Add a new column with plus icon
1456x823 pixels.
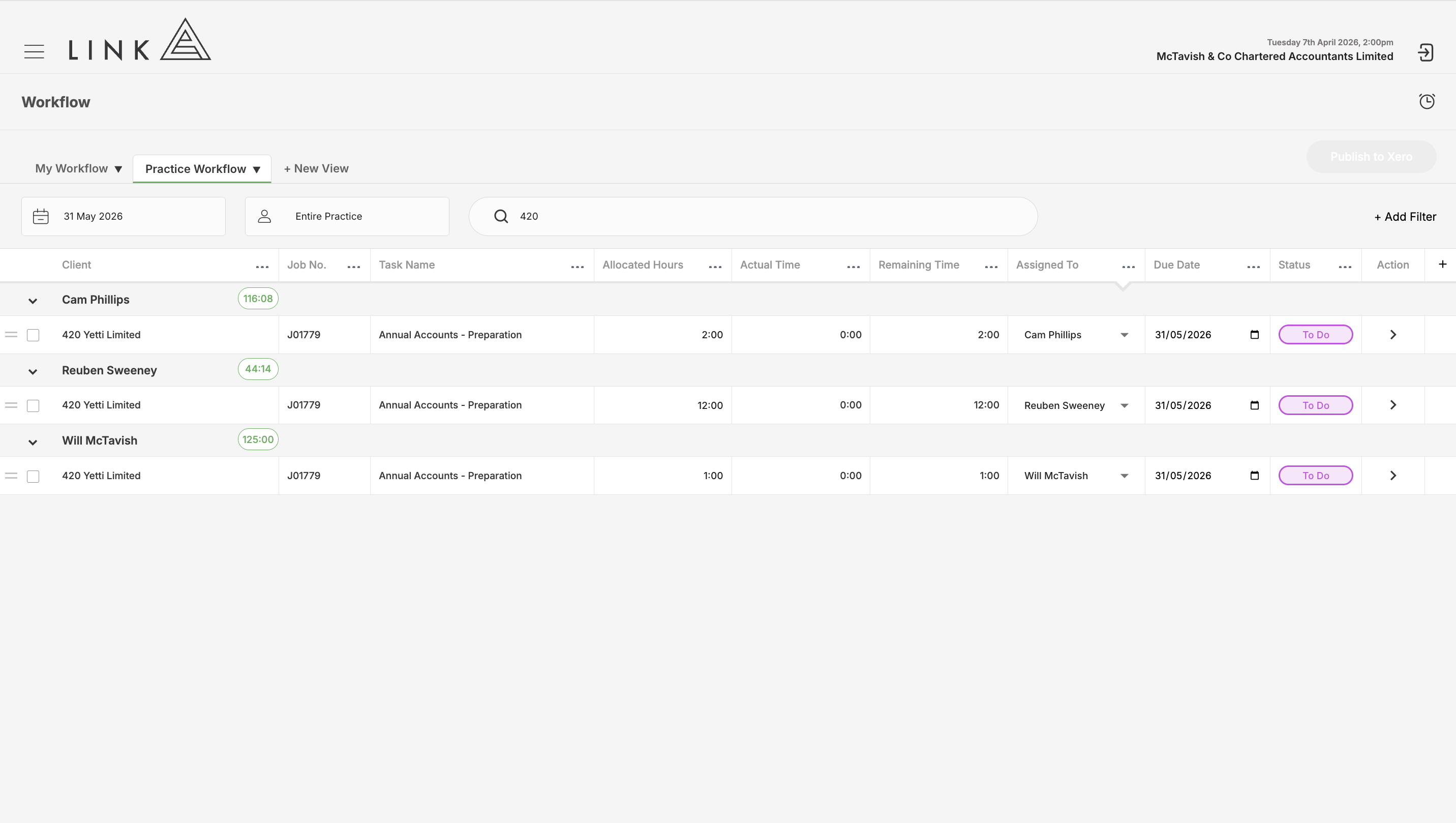click(x=1442, y=264)
